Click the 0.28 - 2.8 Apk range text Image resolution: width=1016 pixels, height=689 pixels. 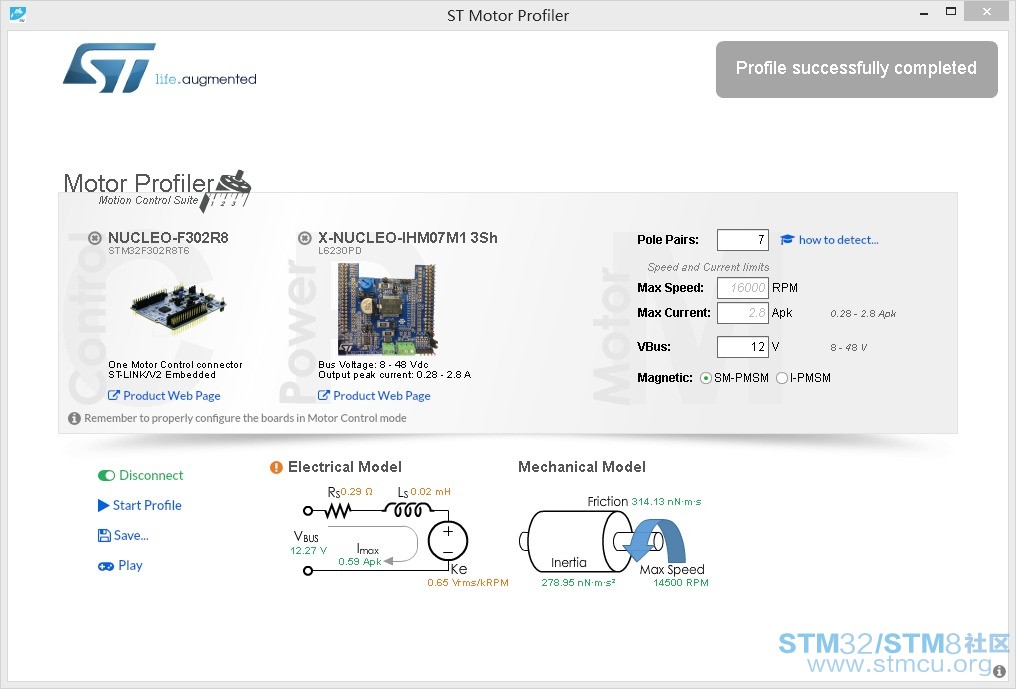click(x=863, y=314)
